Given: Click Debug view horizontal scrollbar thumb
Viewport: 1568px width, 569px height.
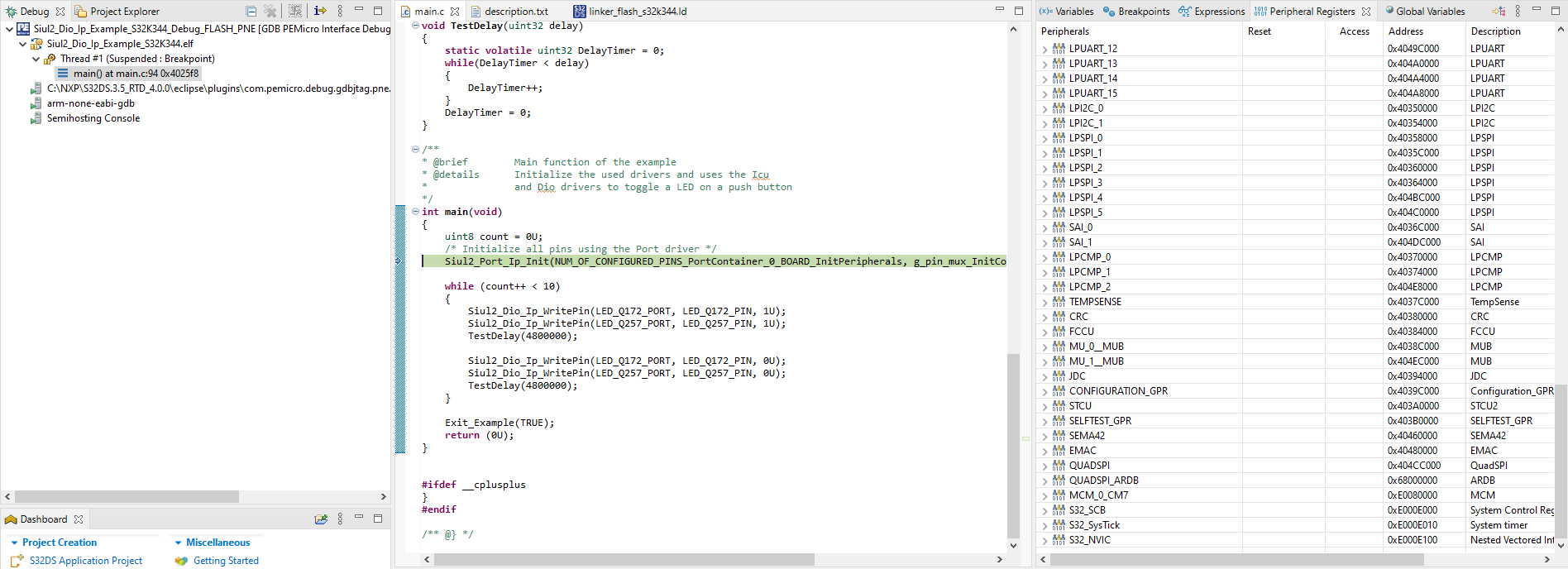Looking at the screenshot, I should coord(127,496).
